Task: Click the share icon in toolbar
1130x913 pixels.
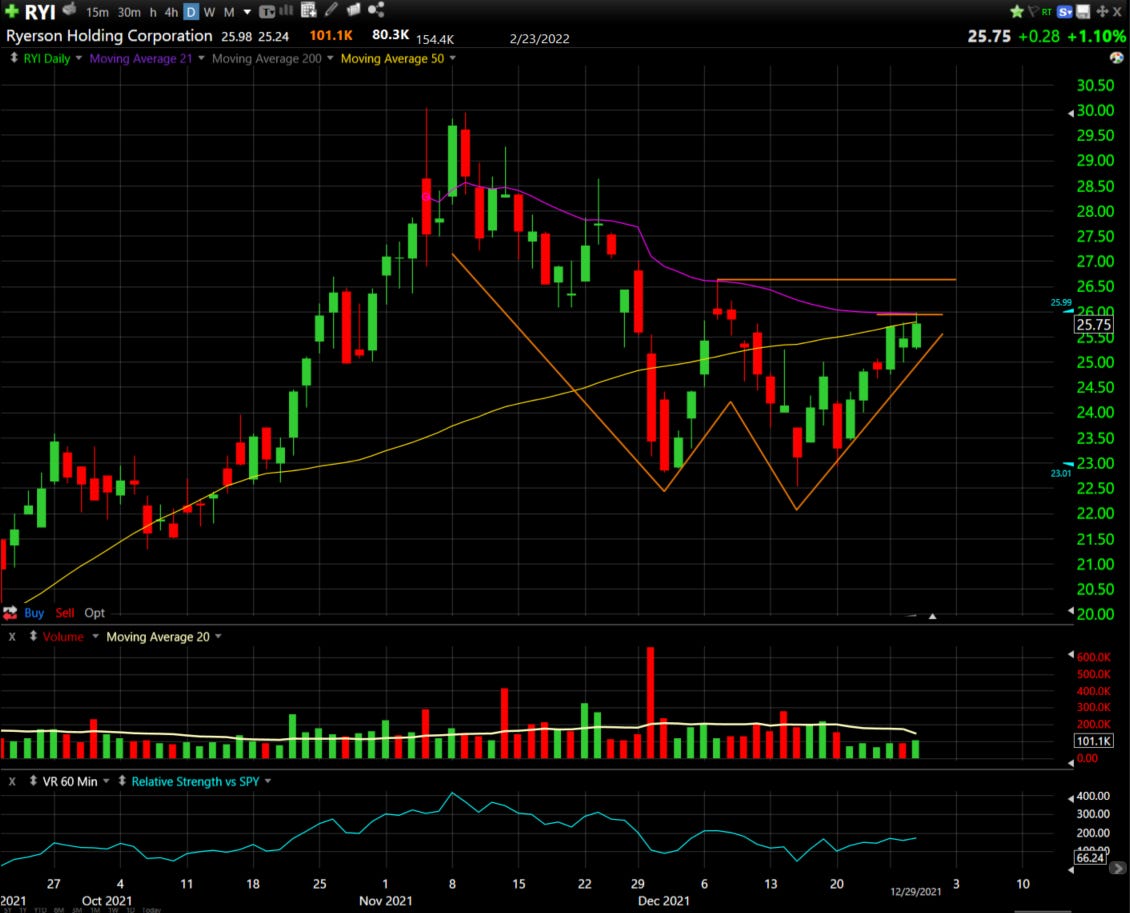Action: click(375, 9)
